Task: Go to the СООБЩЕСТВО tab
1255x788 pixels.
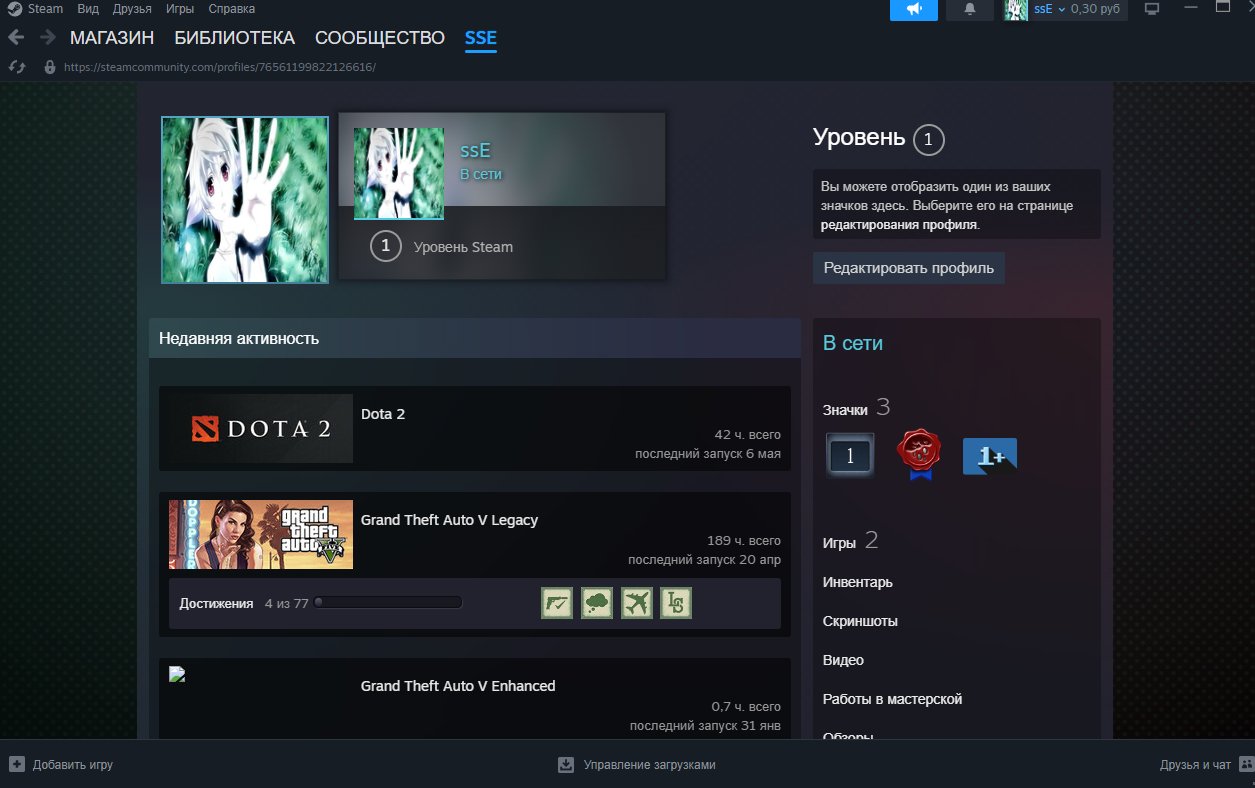Action: (380, 38)
